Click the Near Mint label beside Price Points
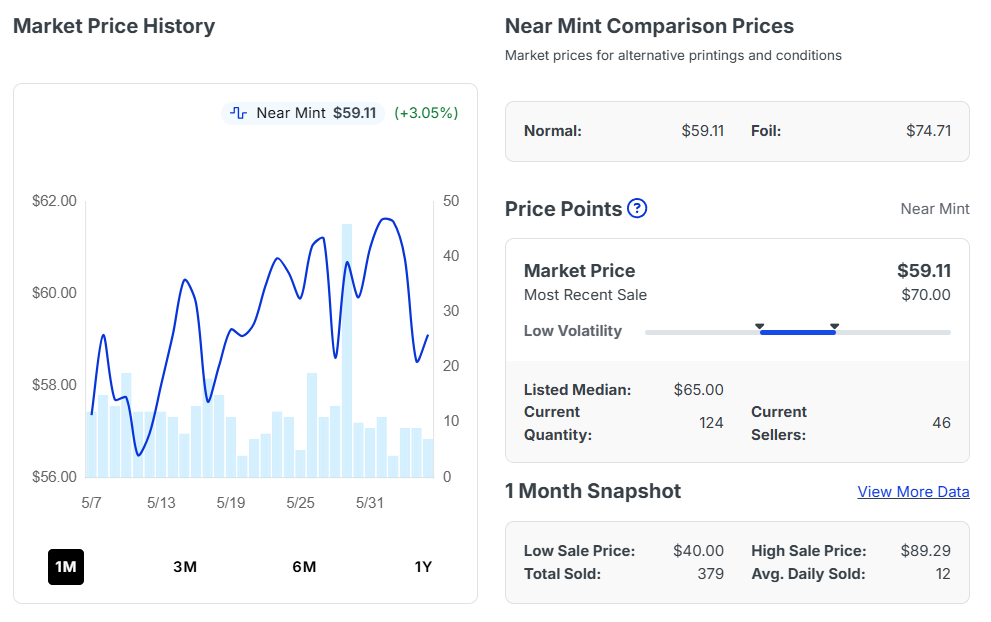Image resolution: width=991 pixels, height=622 pixels. (935, 209)
